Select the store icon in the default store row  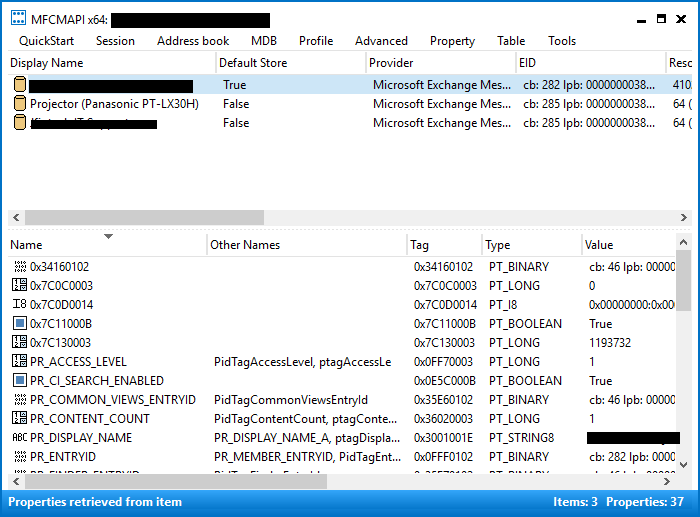coord(20,84)
